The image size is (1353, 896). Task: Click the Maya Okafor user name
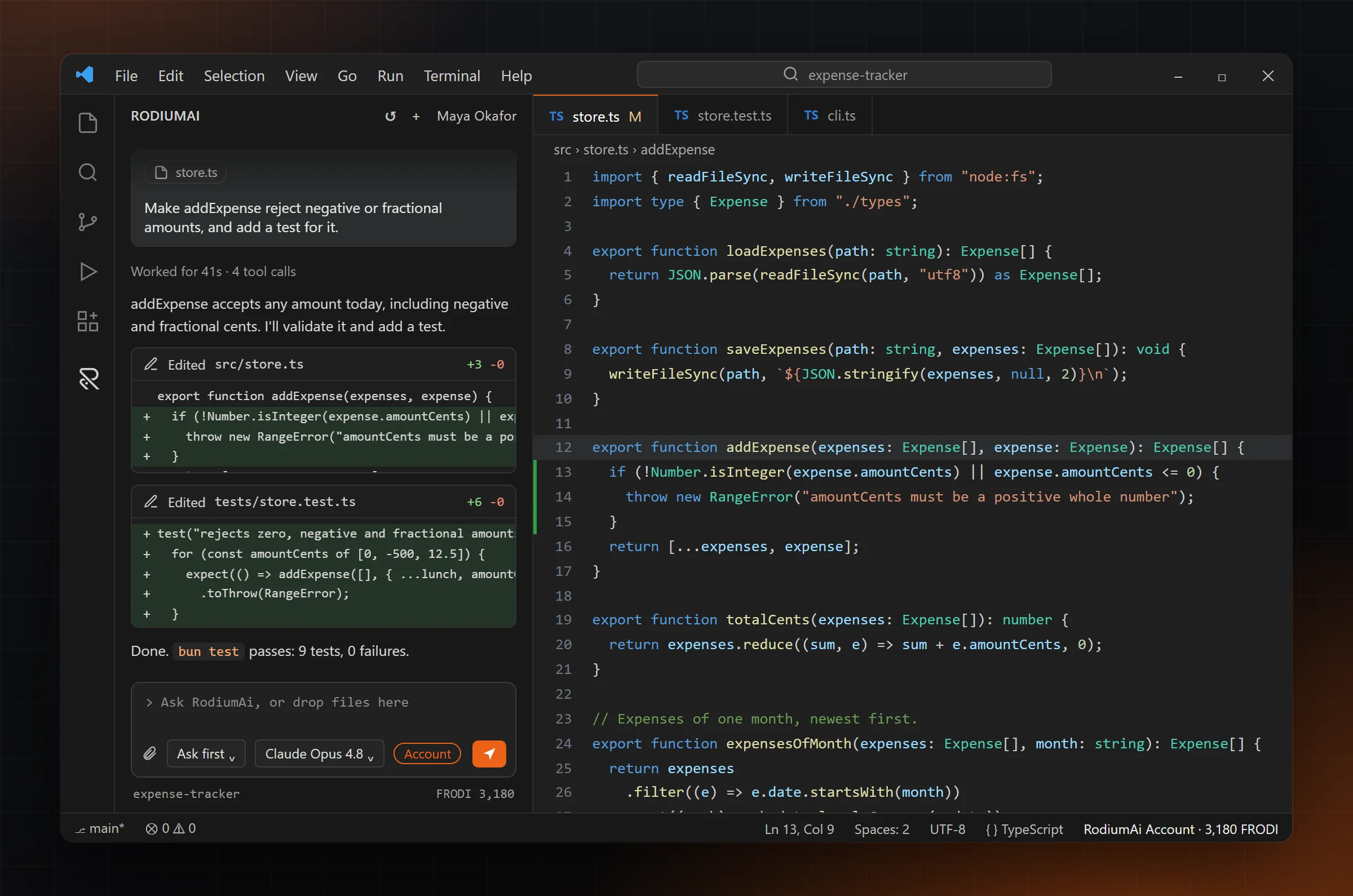(477, 116)
